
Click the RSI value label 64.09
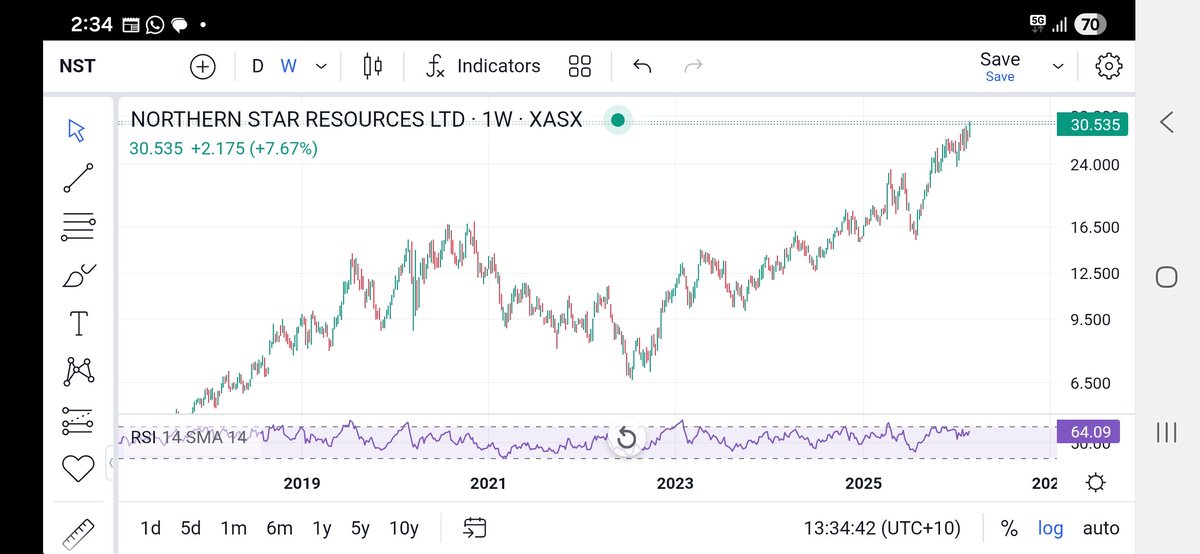[x=1087, y=433]
